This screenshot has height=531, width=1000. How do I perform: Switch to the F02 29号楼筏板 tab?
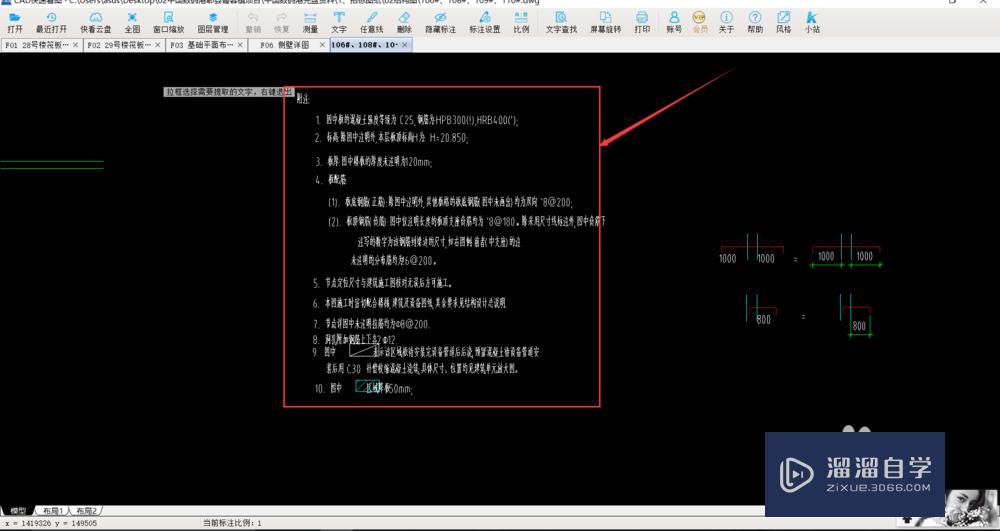tap(119, 45)
